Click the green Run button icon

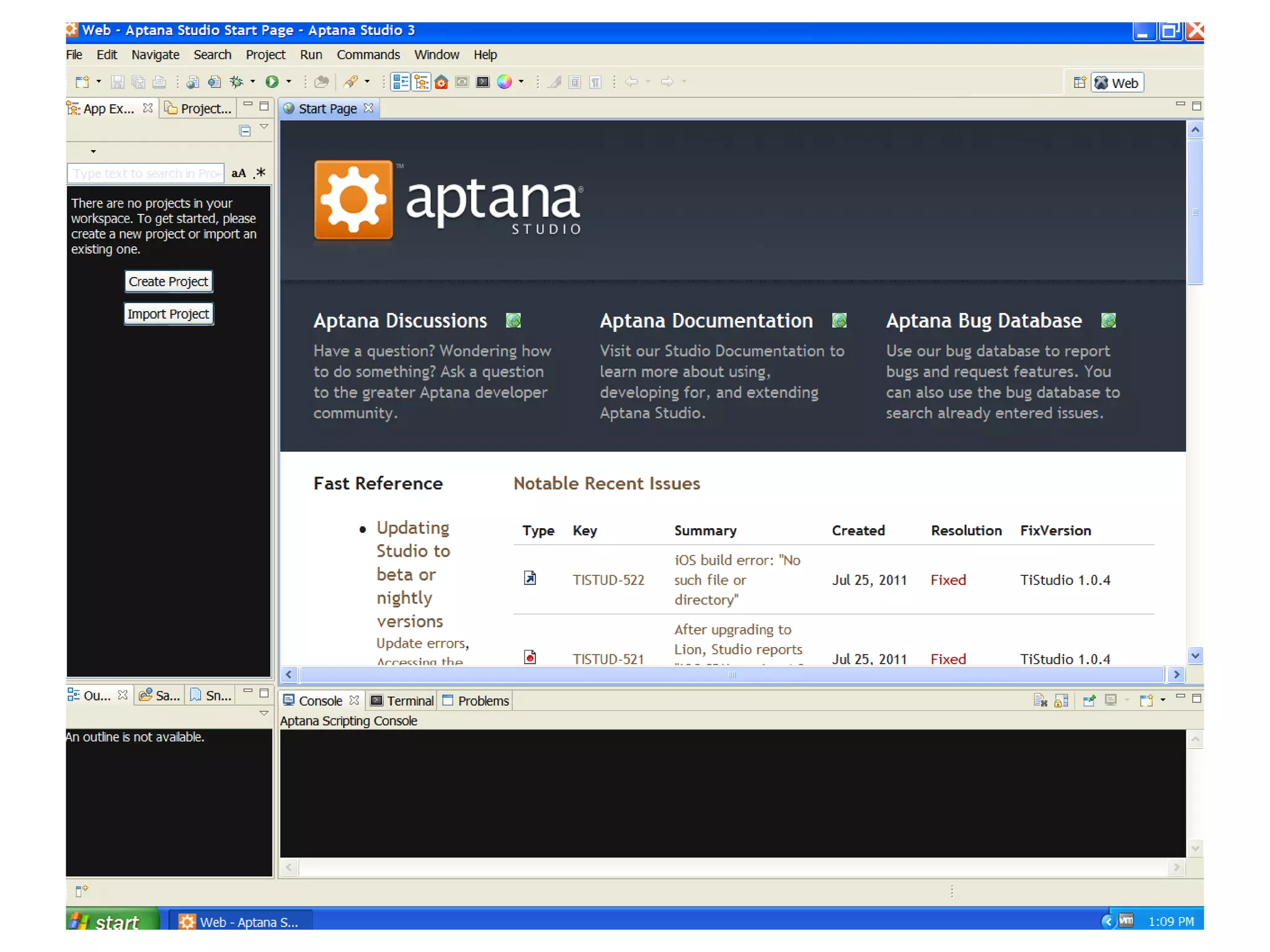272,82
